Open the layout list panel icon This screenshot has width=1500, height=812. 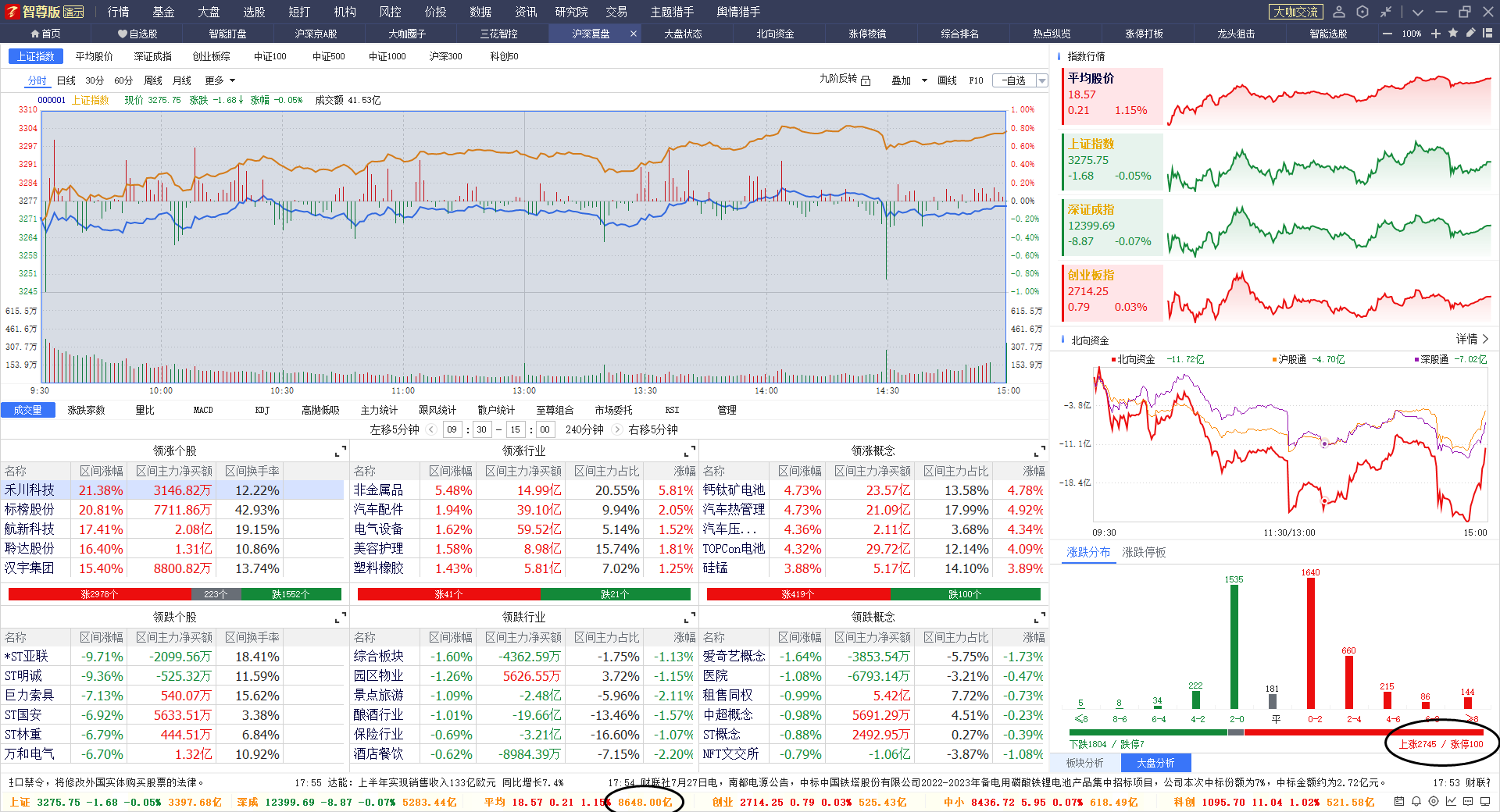1487,33
